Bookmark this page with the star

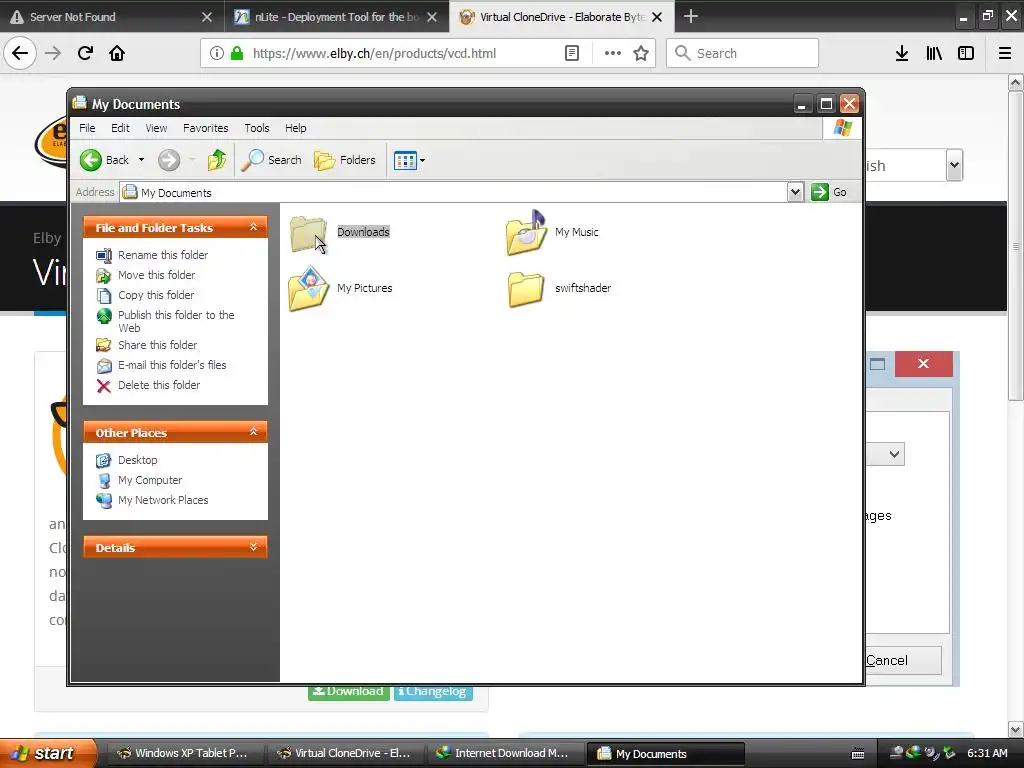(641, 54)
